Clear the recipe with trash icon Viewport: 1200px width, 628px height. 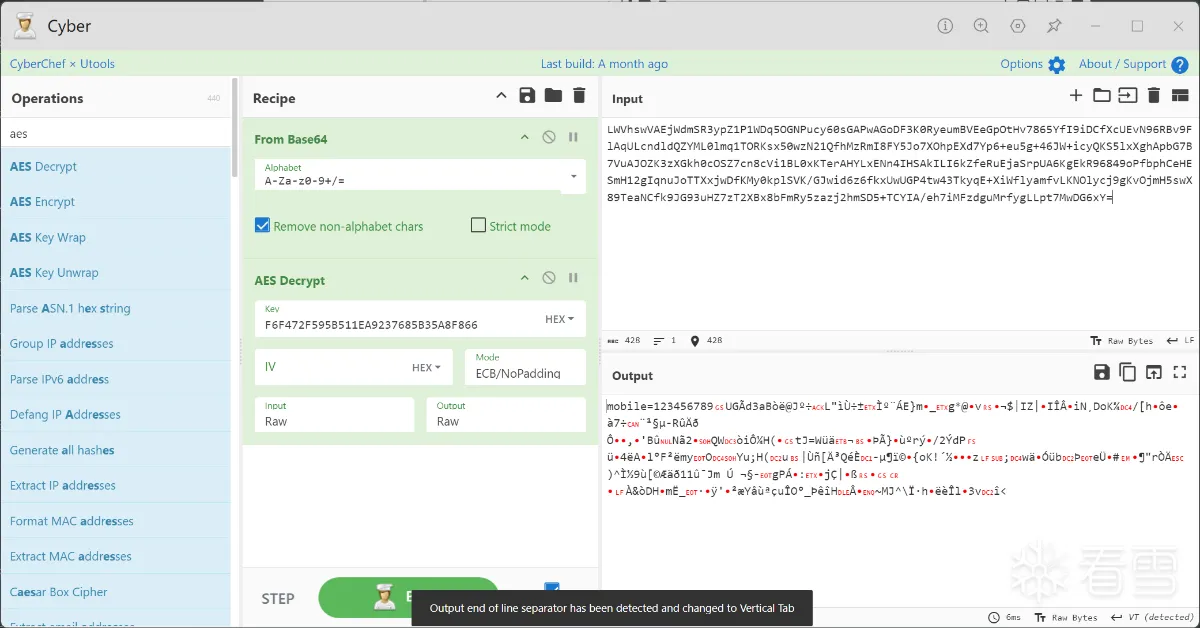(579, 96)
